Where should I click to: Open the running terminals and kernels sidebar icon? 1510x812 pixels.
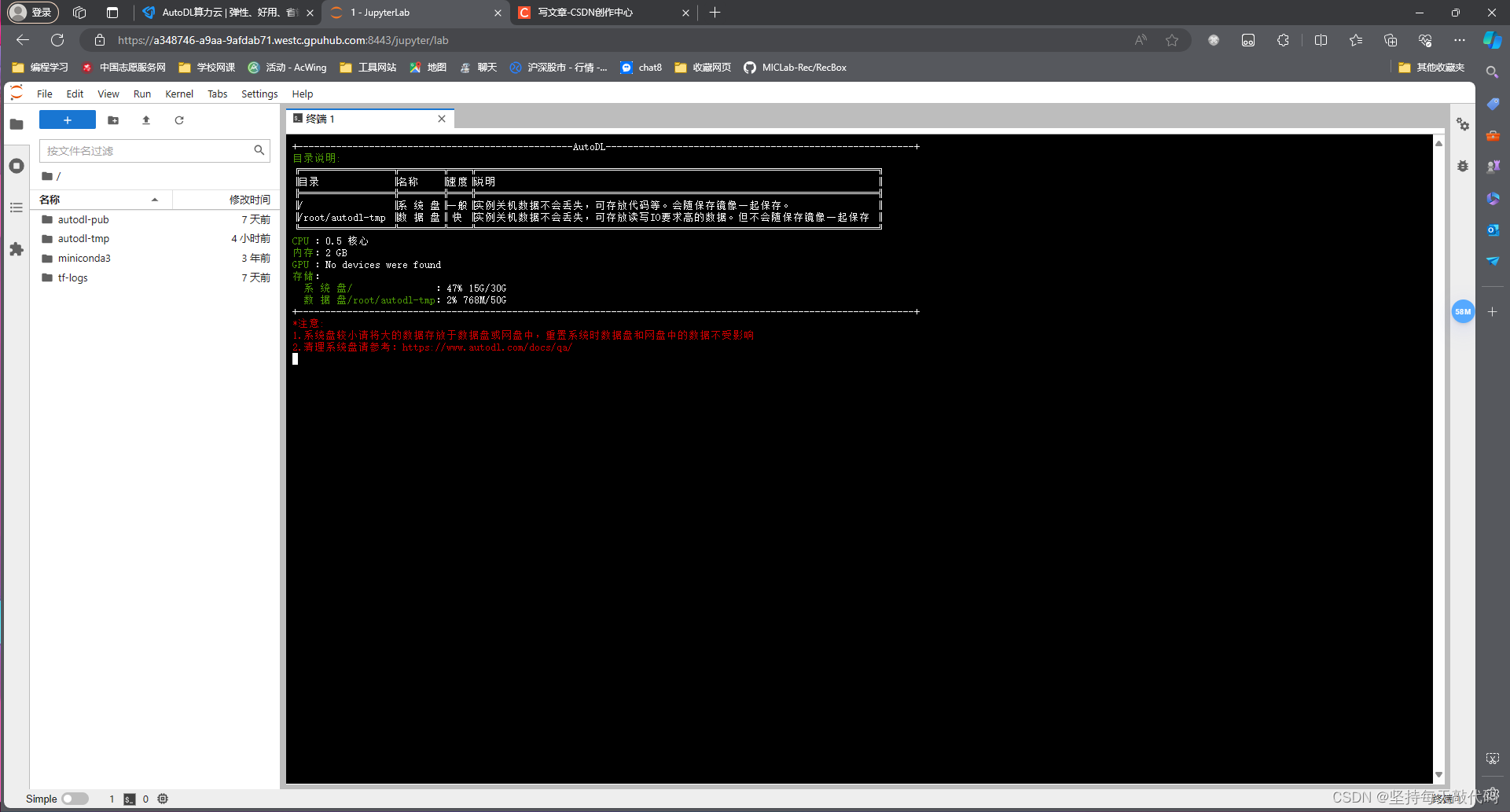pyautogui.click(x=17, y=166)
